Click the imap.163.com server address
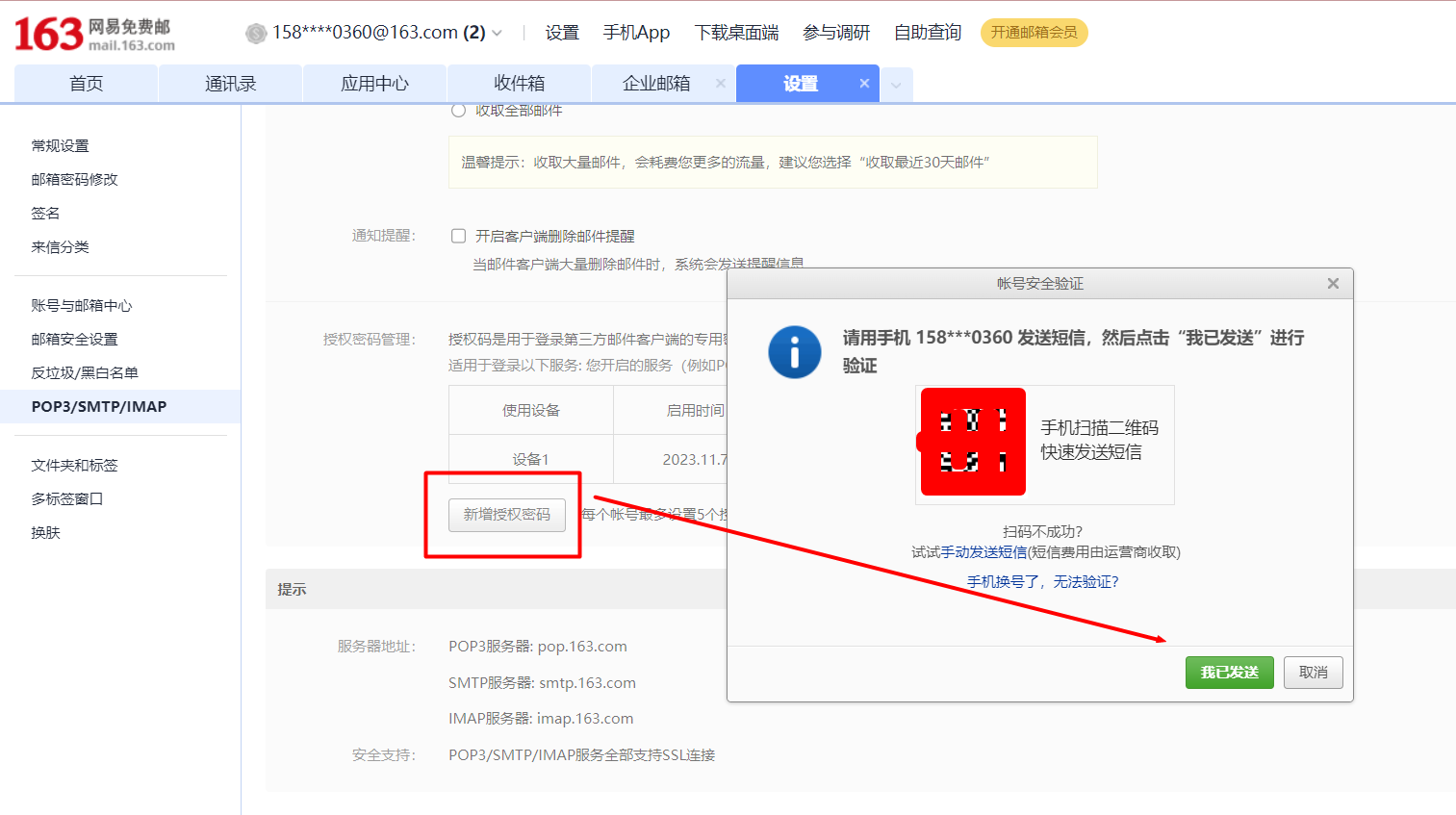The height and width of the screenshot is (815, 1456). coord(585,719)
